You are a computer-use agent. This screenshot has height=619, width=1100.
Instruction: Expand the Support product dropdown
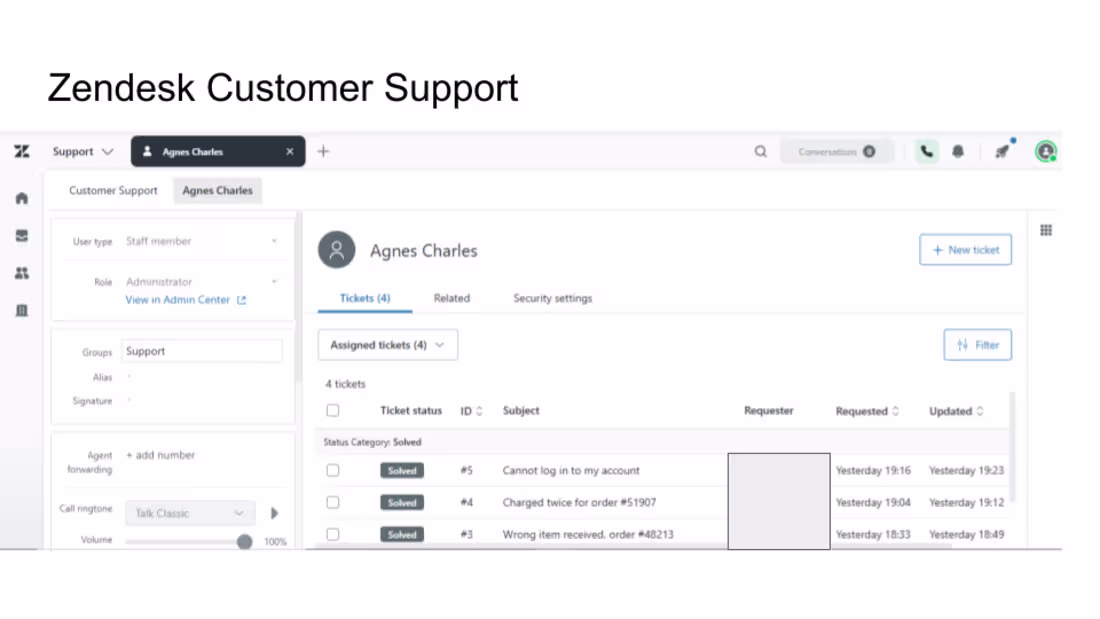(82, 152)
